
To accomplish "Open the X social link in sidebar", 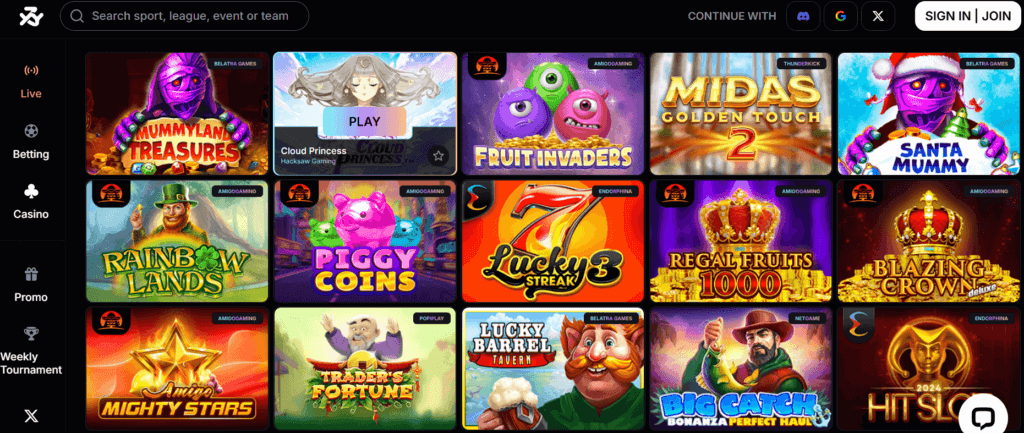I will [31, 415].
